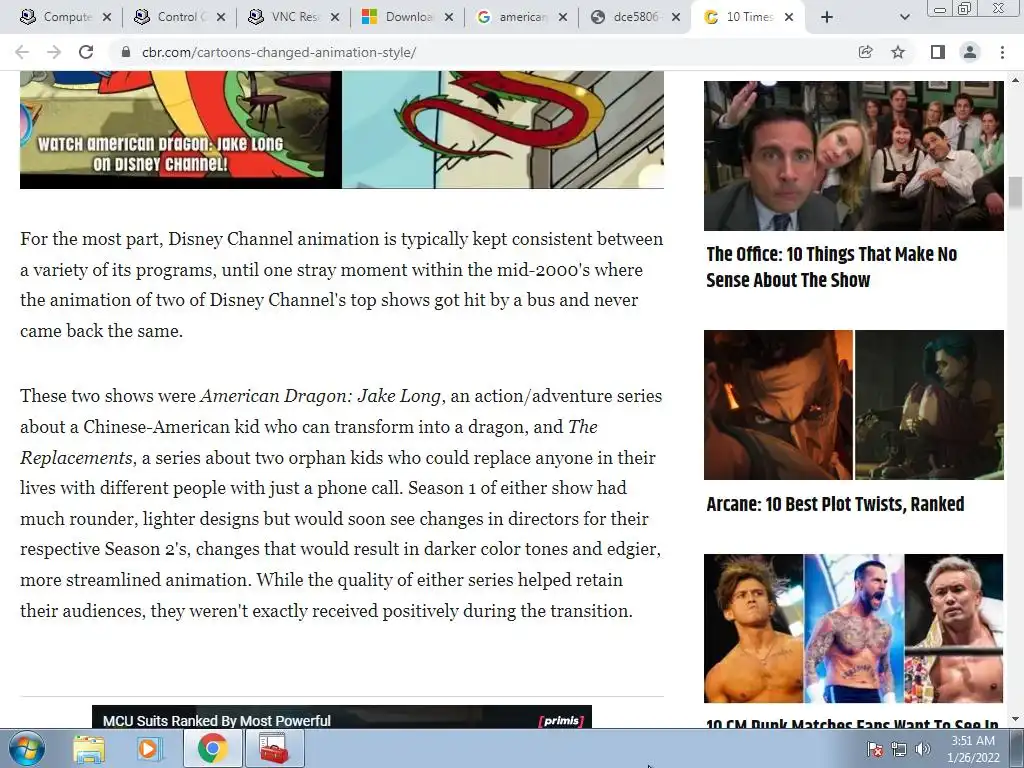Bookmark this page with the star
Viewport: 1024px width, 768px height.
pos(898,52)
